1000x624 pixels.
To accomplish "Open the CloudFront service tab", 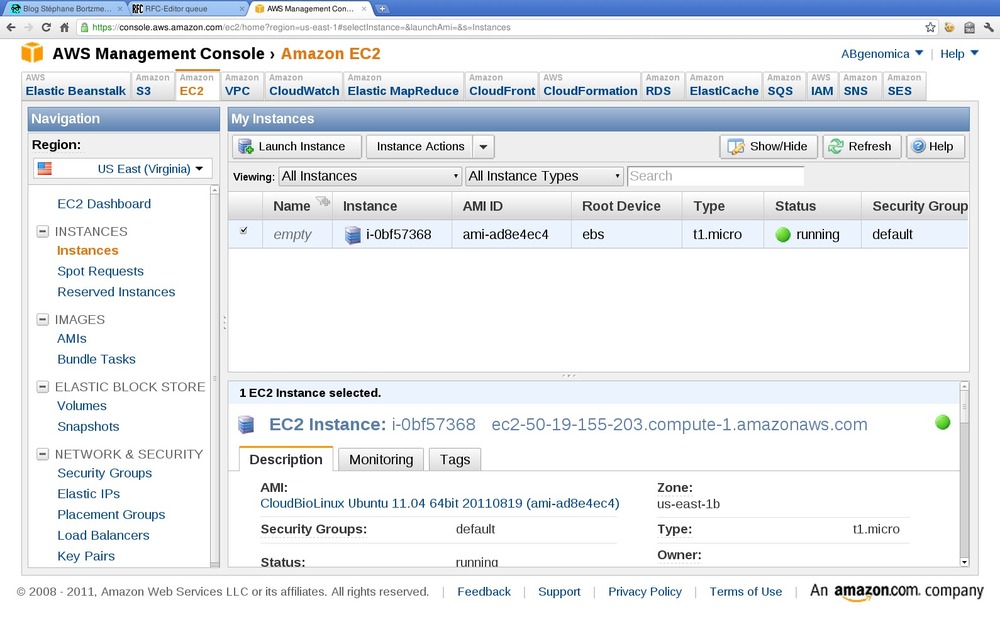I will tap(502, 85).
